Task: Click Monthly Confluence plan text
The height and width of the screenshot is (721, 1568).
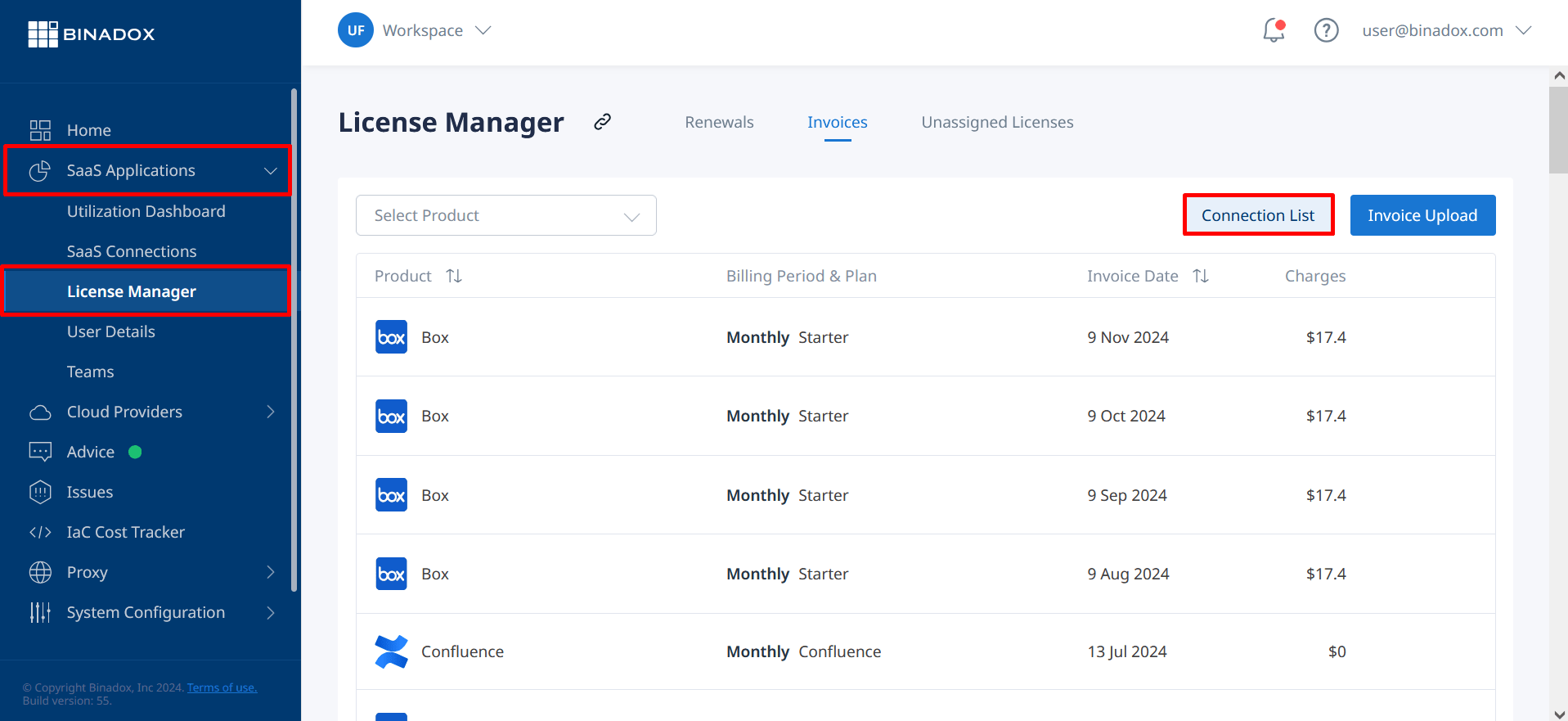Action: click(803, 651)
